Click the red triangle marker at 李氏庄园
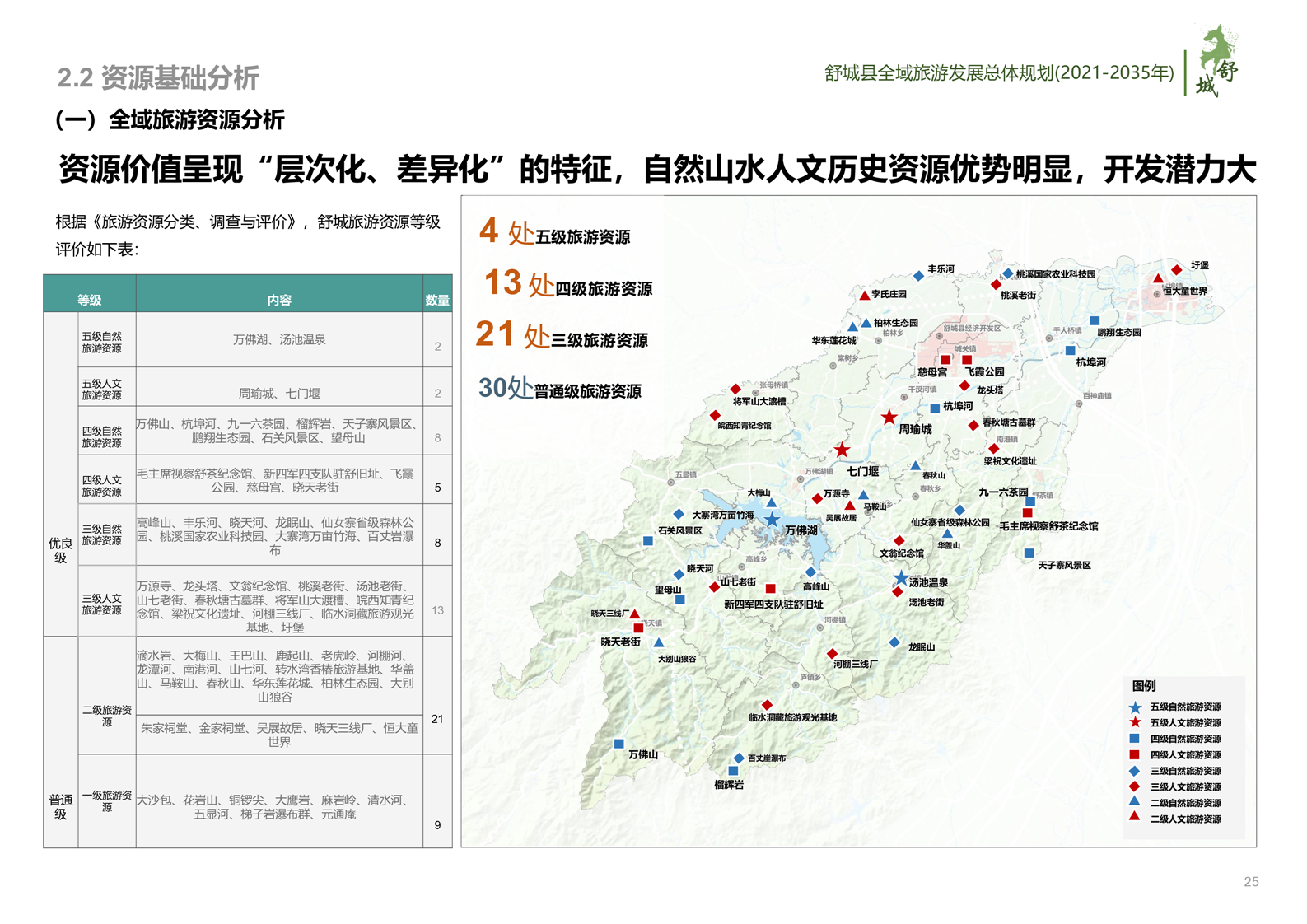The width and height of the screenshot is (1307, 924). pyautogui.click(x=864, y=295)
